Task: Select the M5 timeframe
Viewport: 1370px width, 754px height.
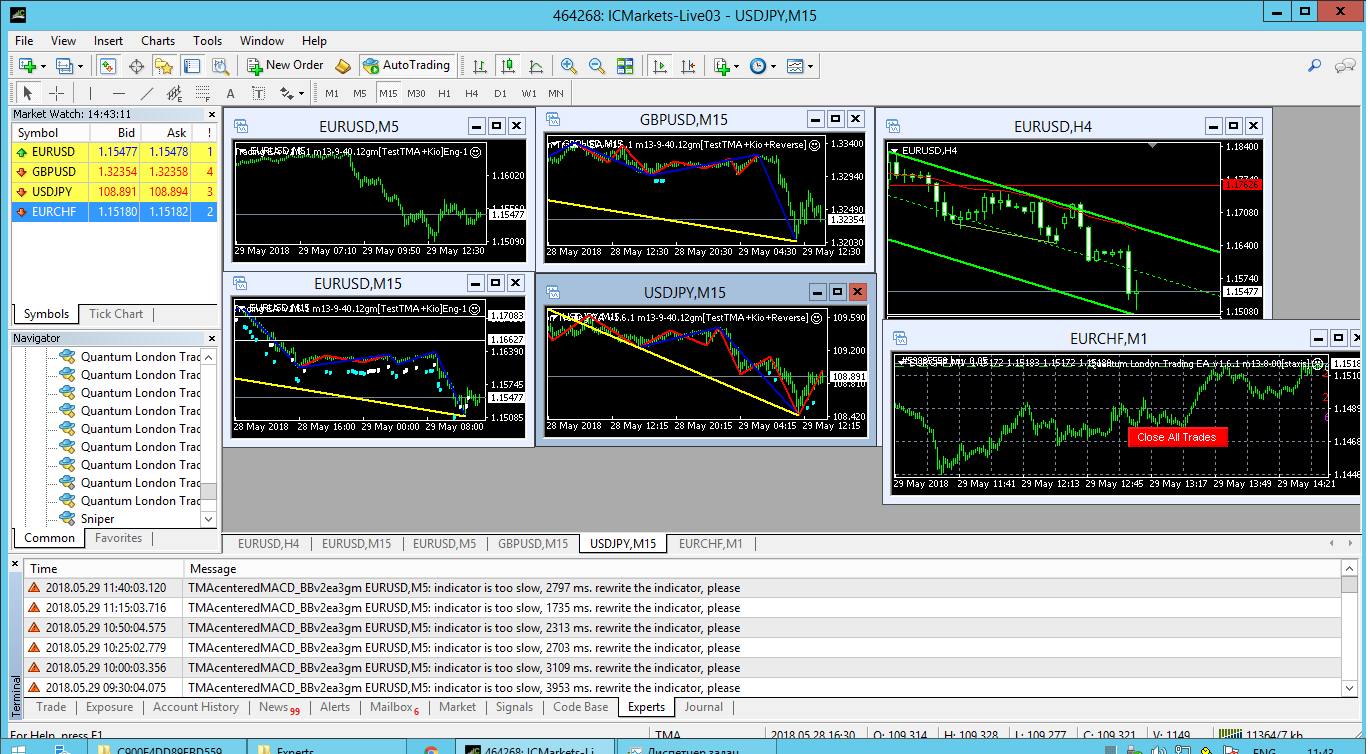Action: click(x=360, y=93)
